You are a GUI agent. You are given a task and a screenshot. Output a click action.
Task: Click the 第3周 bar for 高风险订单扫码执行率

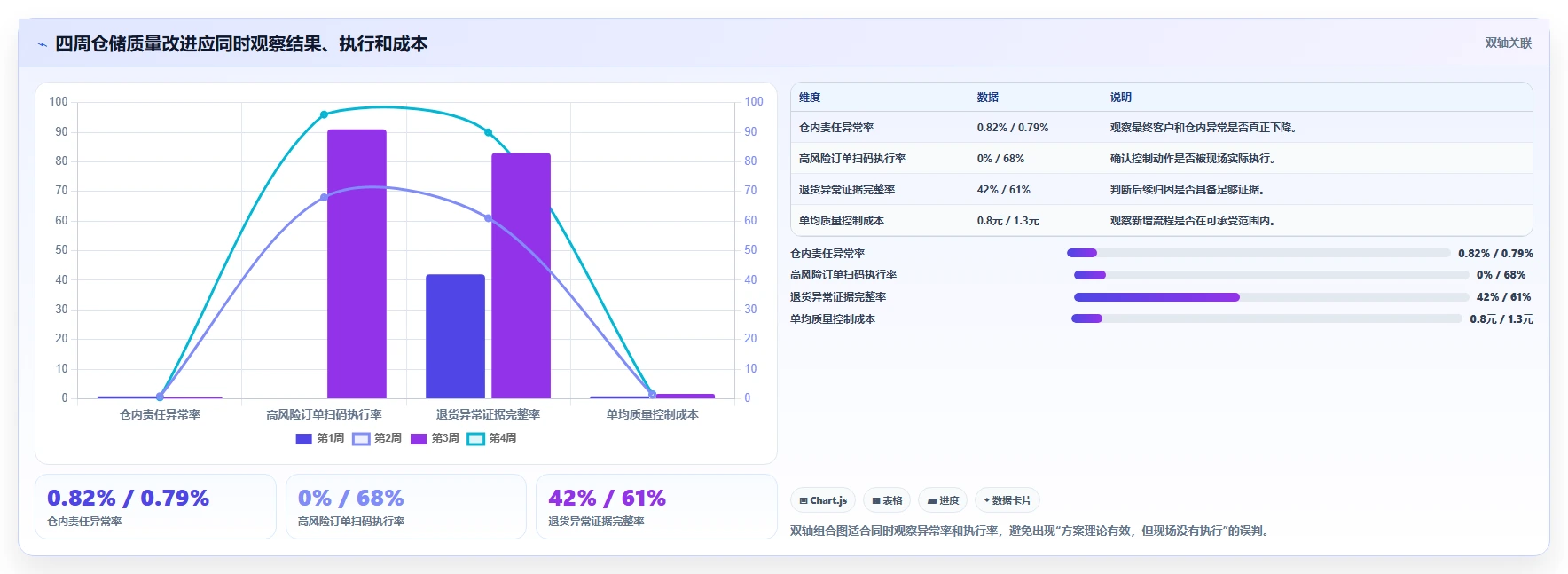pyautogui.click(x=357, y=263)
